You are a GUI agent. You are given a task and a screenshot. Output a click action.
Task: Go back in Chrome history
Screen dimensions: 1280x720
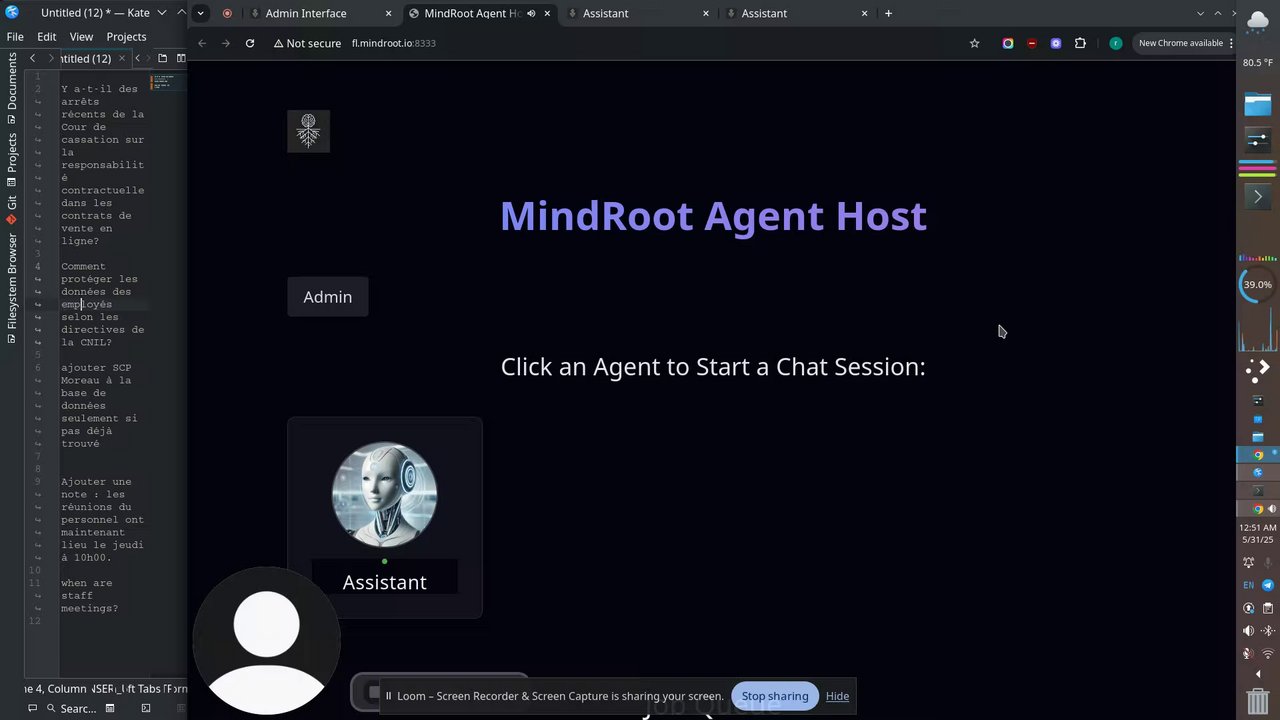click(x=202, y=43)
